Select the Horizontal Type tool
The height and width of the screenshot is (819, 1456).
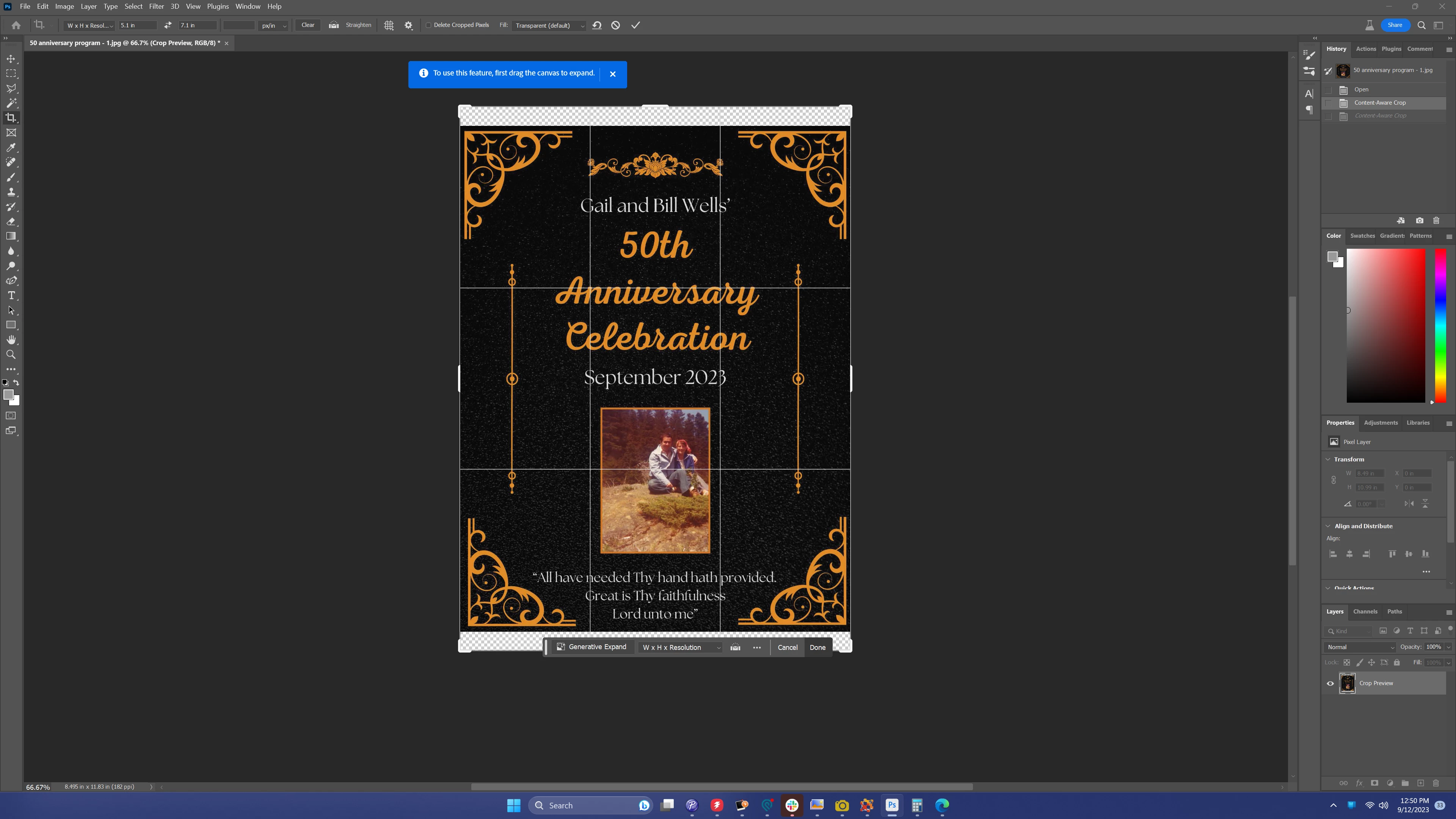(11, 296)
